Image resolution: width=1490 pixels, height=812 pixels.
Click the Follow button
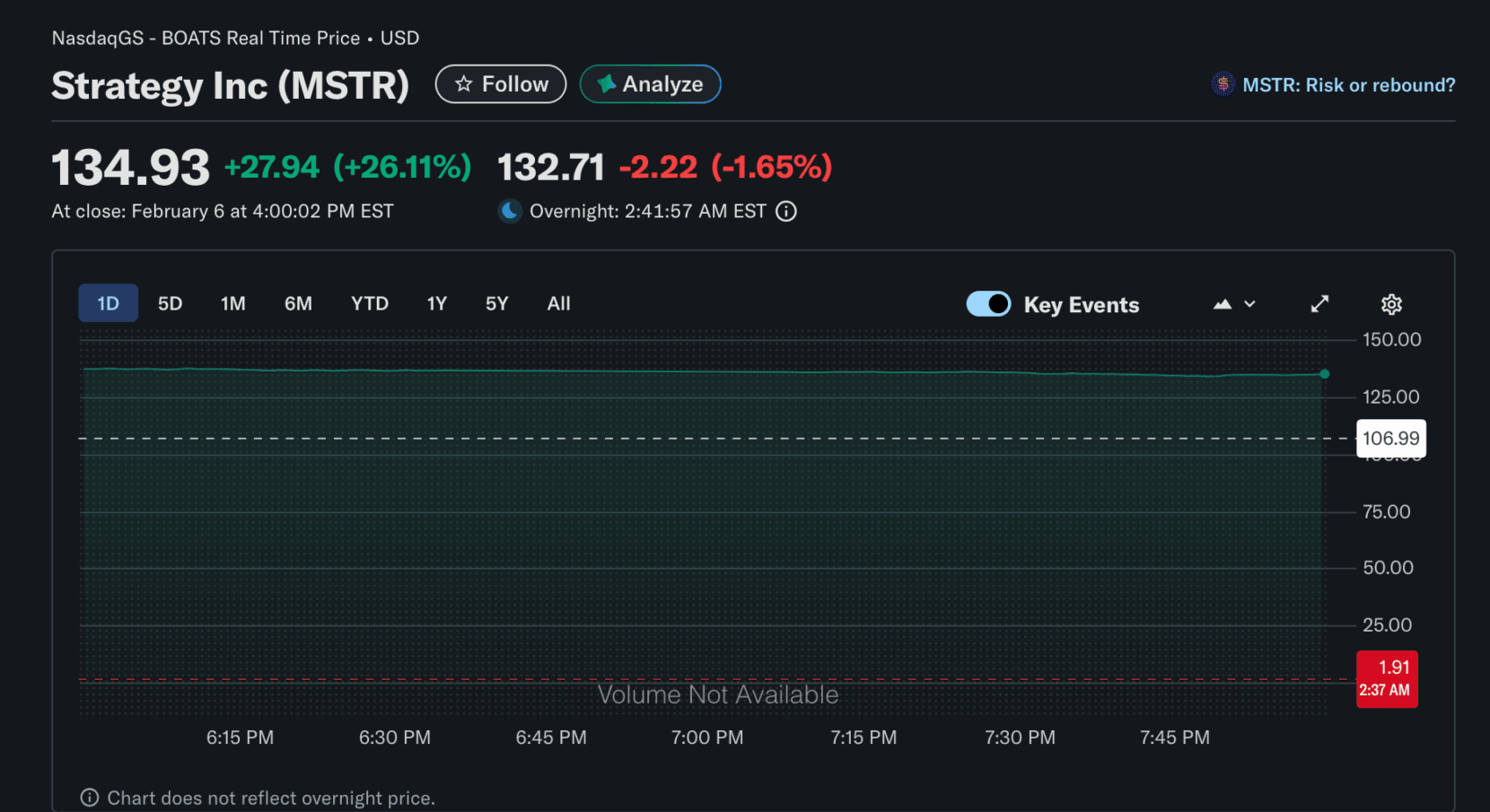pyautogui.click(x=501, y=84)
